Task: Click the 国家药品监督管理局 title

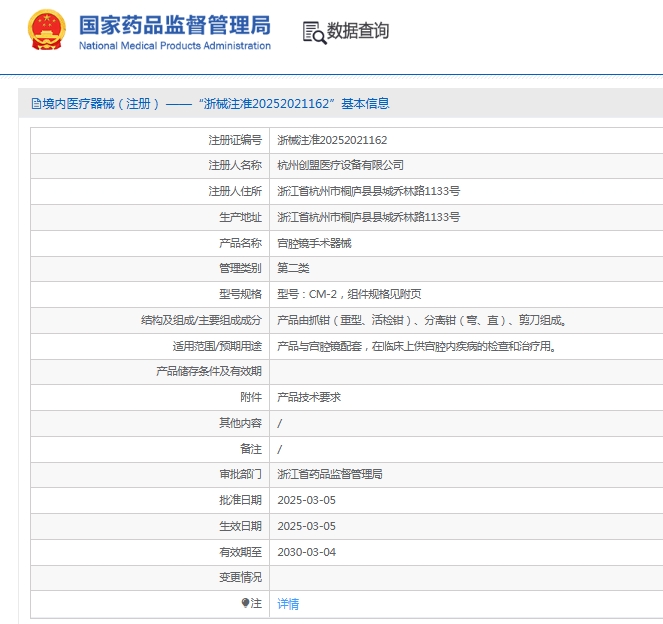Action: [x=175, y=25]
